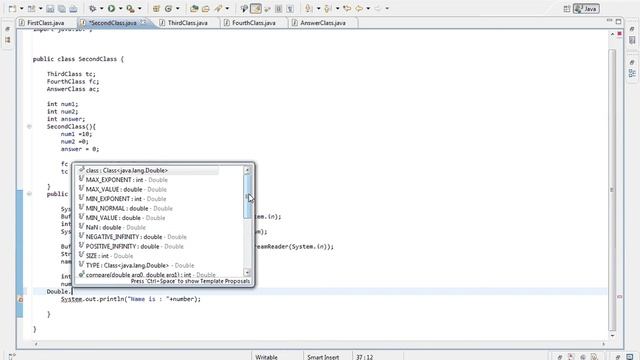Click the New file toolbar icon
This screenshot has width=640, height=360.
13,8
